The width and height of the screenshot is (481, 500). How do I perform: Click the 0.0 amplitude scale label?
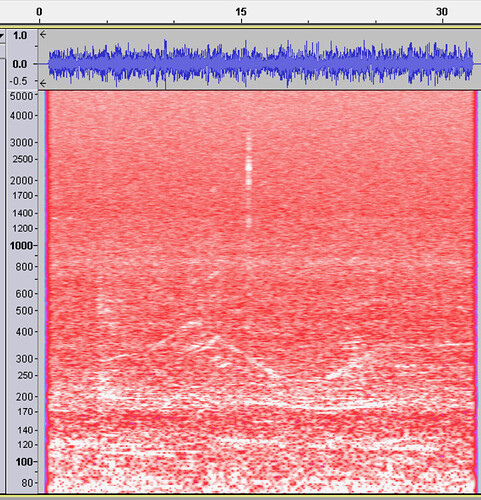click(x=20, y=64)
